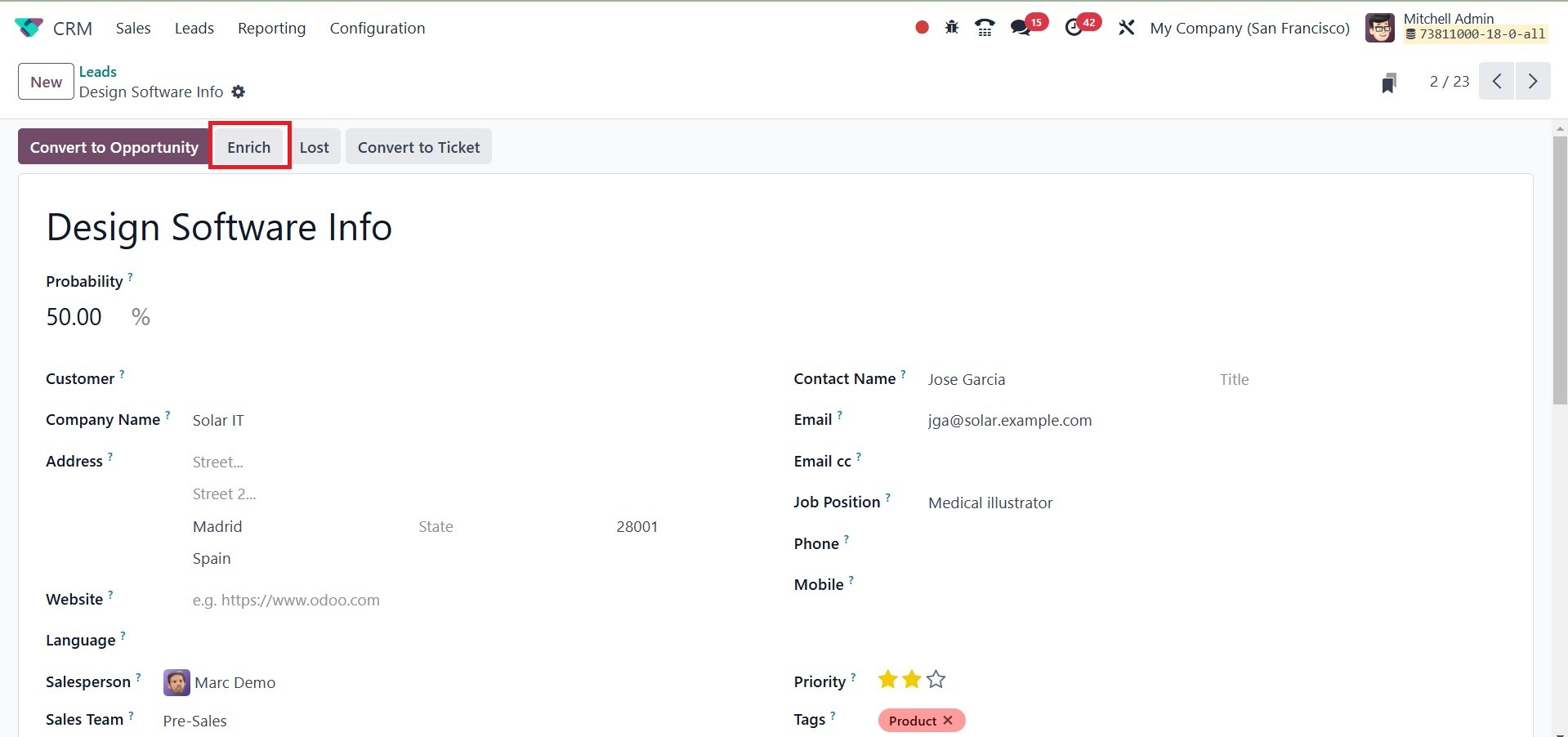Click the Leads breadcrumb link

pos(98,71)
